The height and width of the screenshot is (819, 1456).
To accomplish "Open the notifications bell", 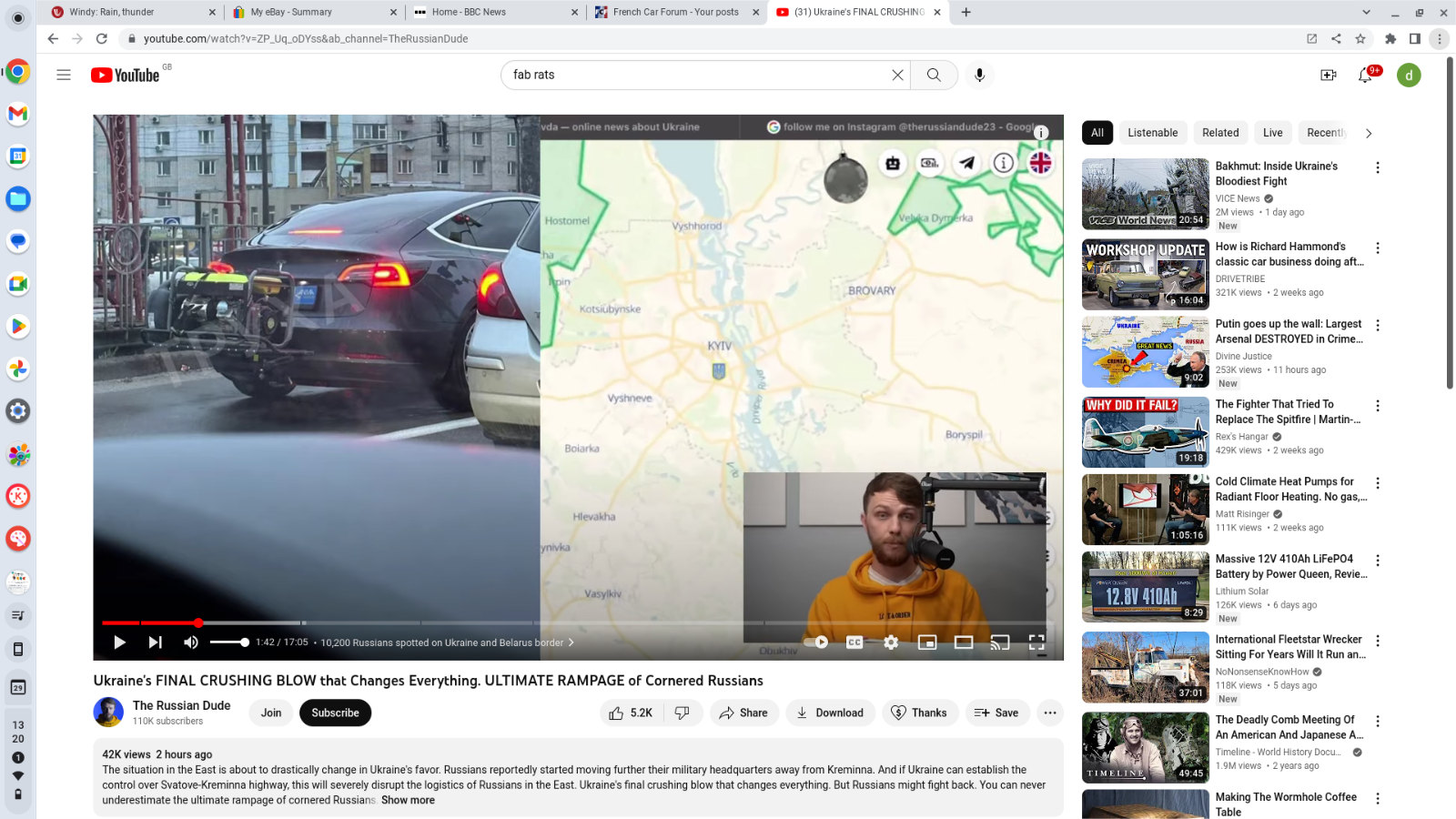I will (x=1365, y=75).
